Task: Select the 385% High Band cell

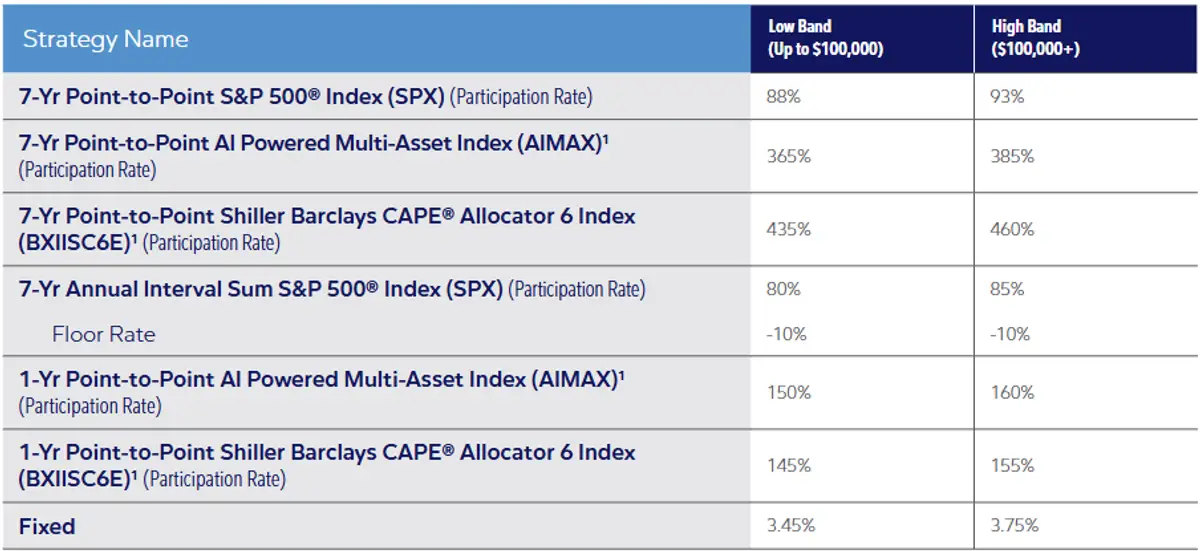Action: [x=1012, y=157]
